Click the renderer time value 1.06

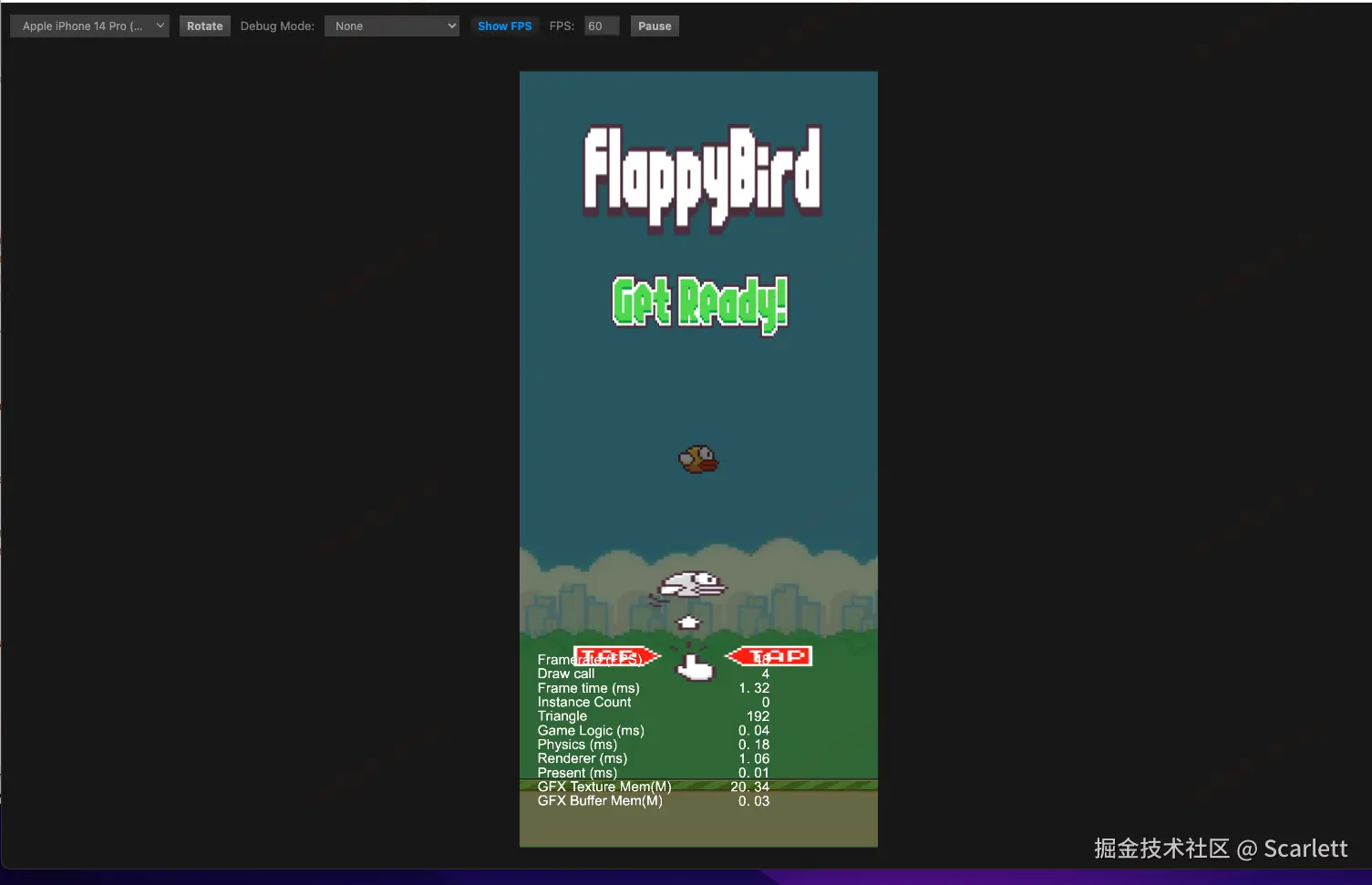[754, 758]
